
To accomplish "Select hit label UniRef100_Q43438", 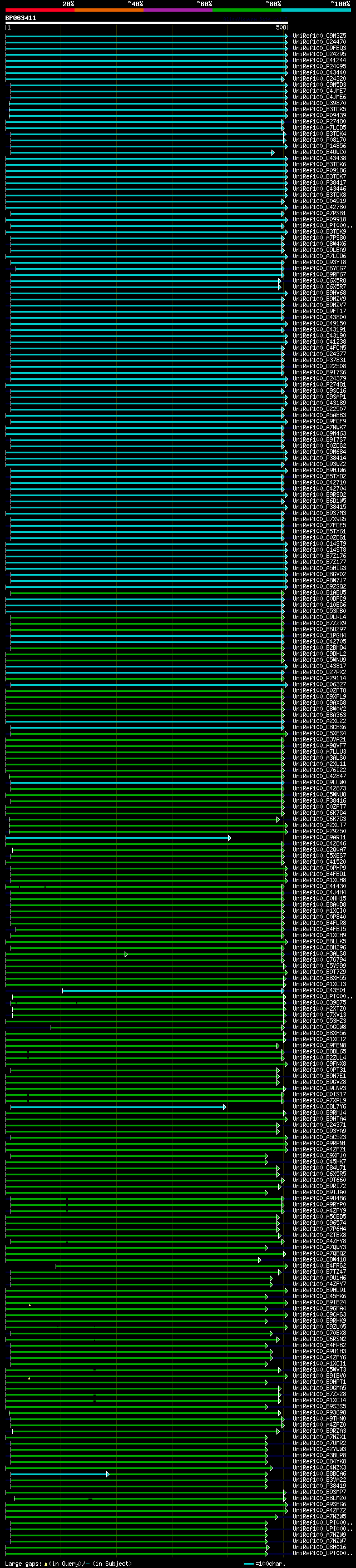I will point(319,159).
